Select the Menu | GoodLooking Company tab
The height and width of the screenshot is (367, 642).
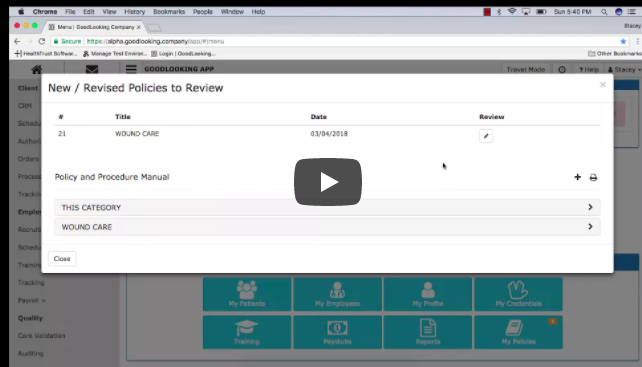click(x=95, y=27)
